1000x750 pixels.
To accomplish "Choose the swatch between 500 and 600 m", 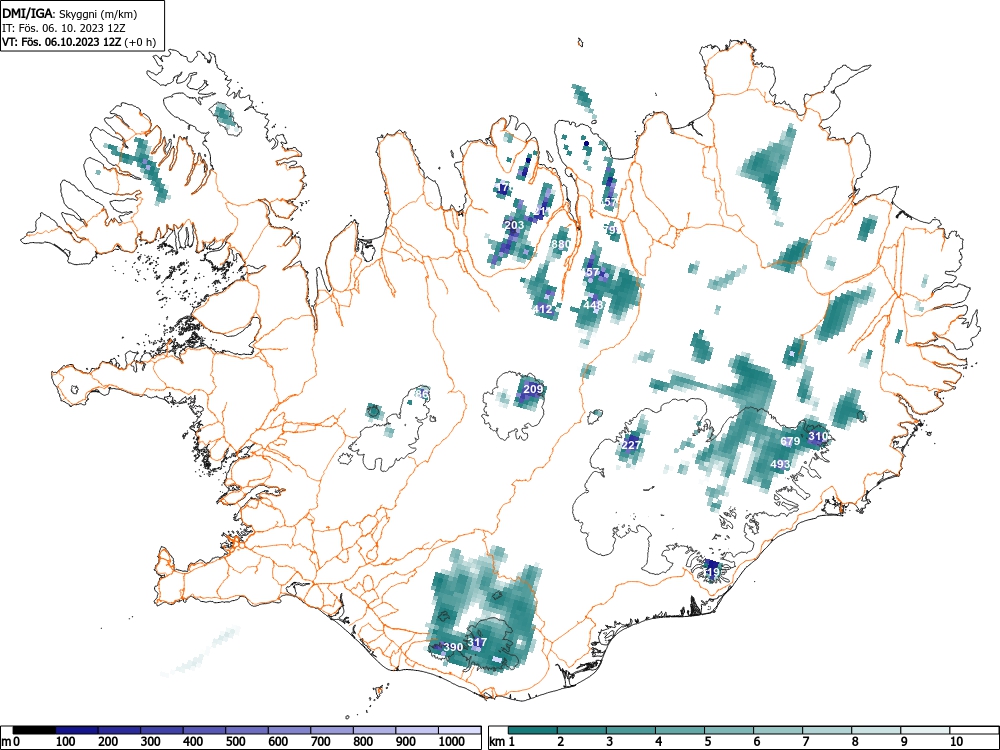I will tap(247, 730).
